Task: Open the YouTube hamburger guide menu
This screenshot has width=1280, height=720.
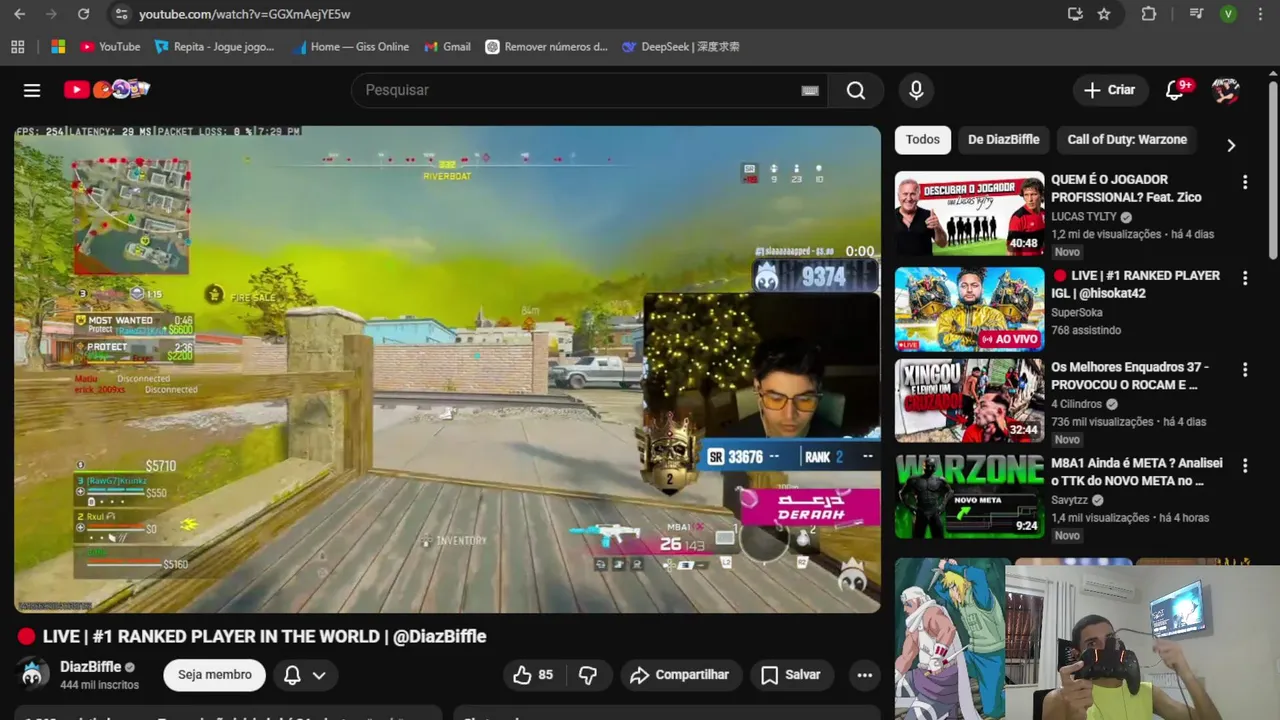Action: click(x=32, y=90)
